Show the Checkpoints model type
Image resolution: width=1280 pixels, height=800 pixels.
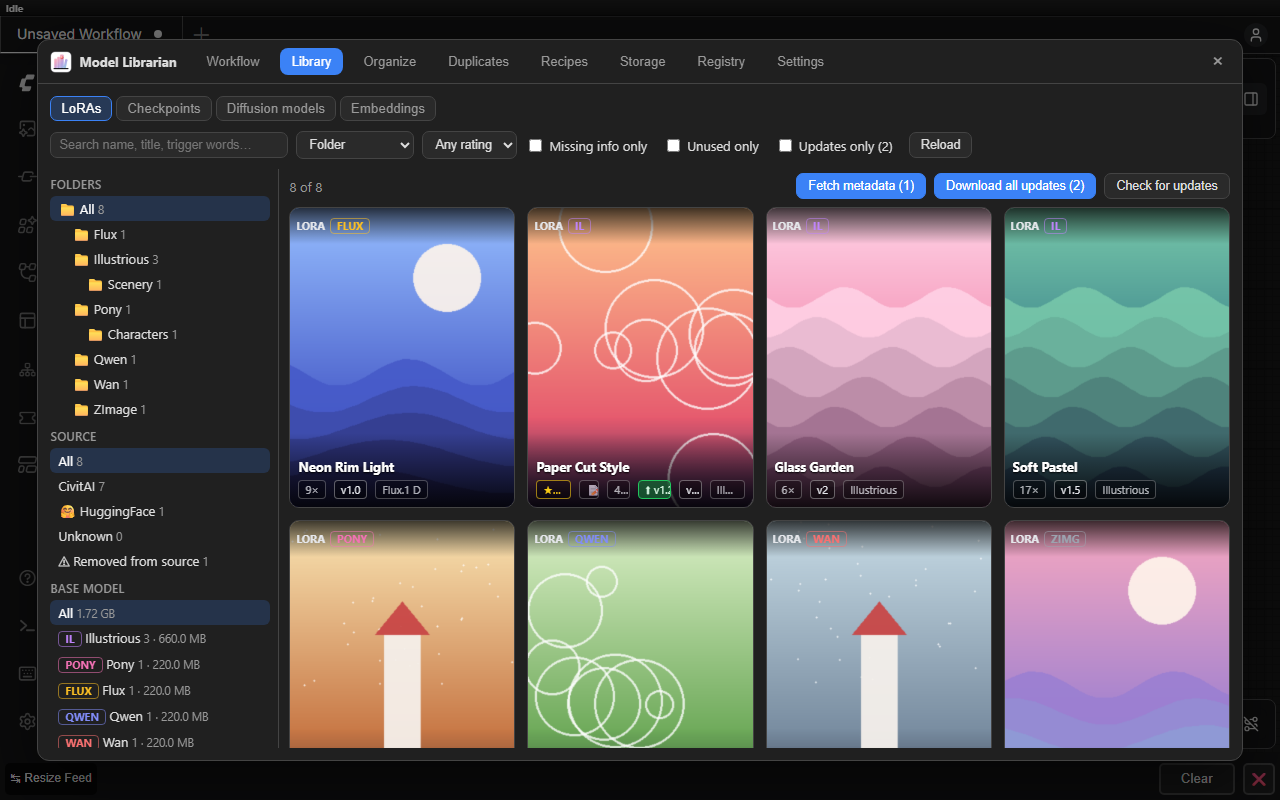[x=164, y=108]
